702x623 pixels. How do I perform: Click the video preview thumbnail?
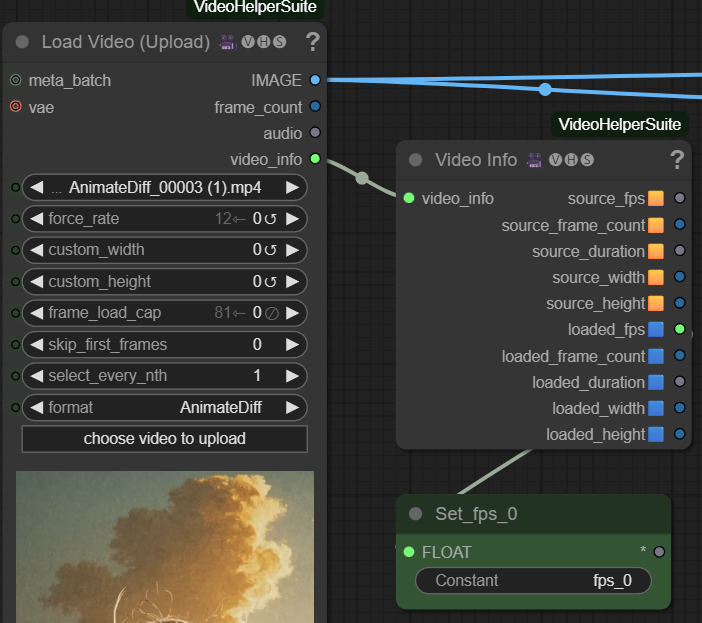(165, 546)
